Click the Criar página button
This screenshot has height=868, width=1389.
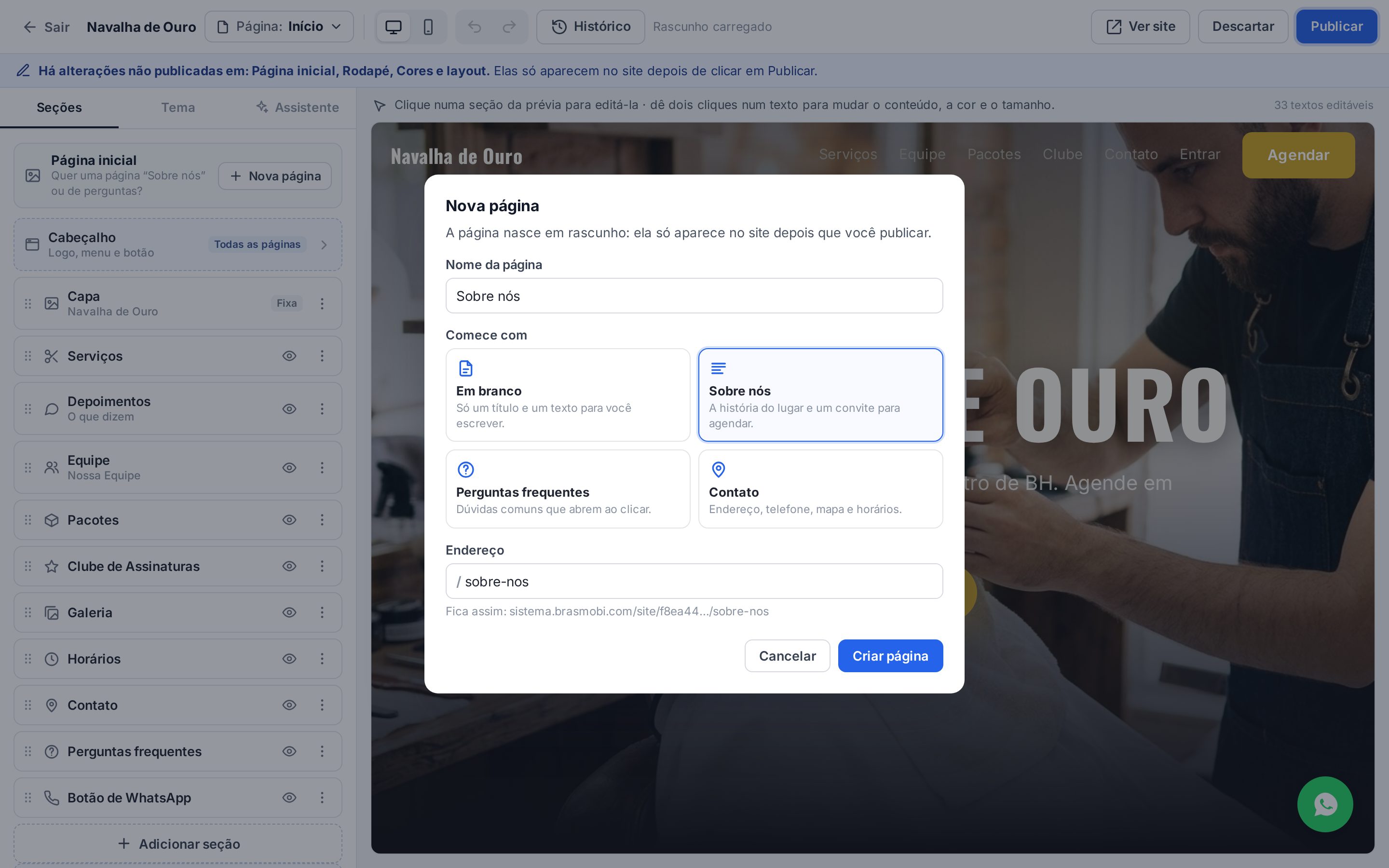[890, 656]
